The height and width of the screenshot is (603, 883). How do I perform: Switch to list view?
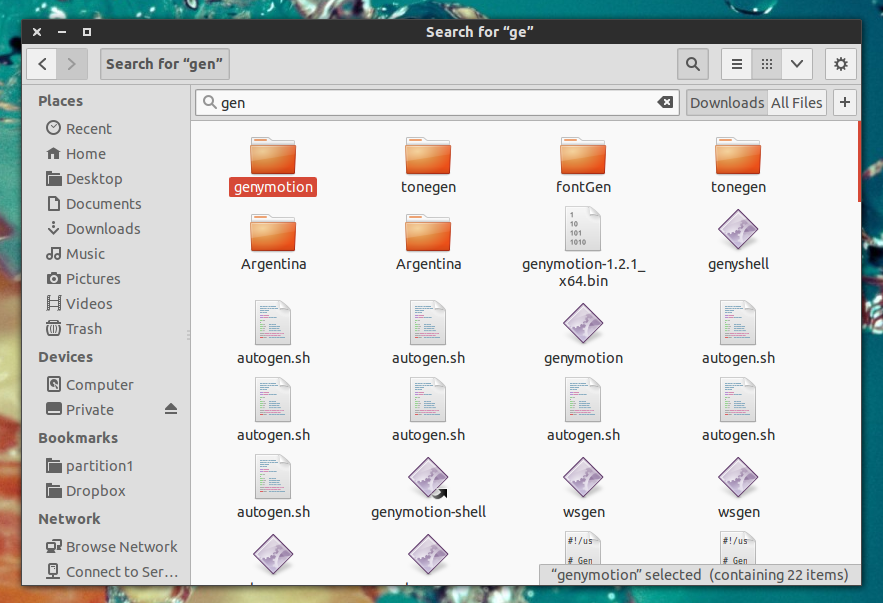pos(737,64)
